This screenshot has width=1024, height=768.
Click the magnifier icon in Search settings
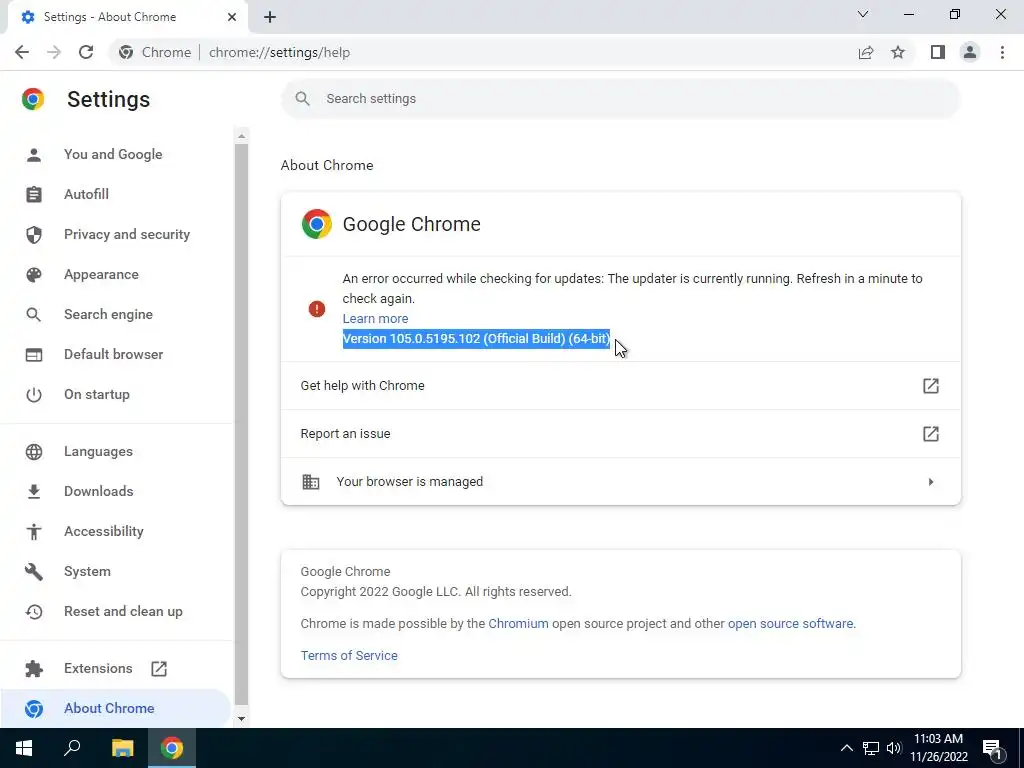tap(302, 99)
